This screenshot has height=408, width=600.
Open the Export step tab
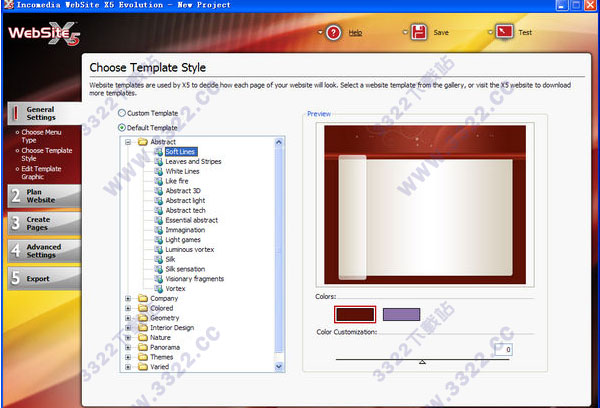pyautogui.click(x=38, y=279)
